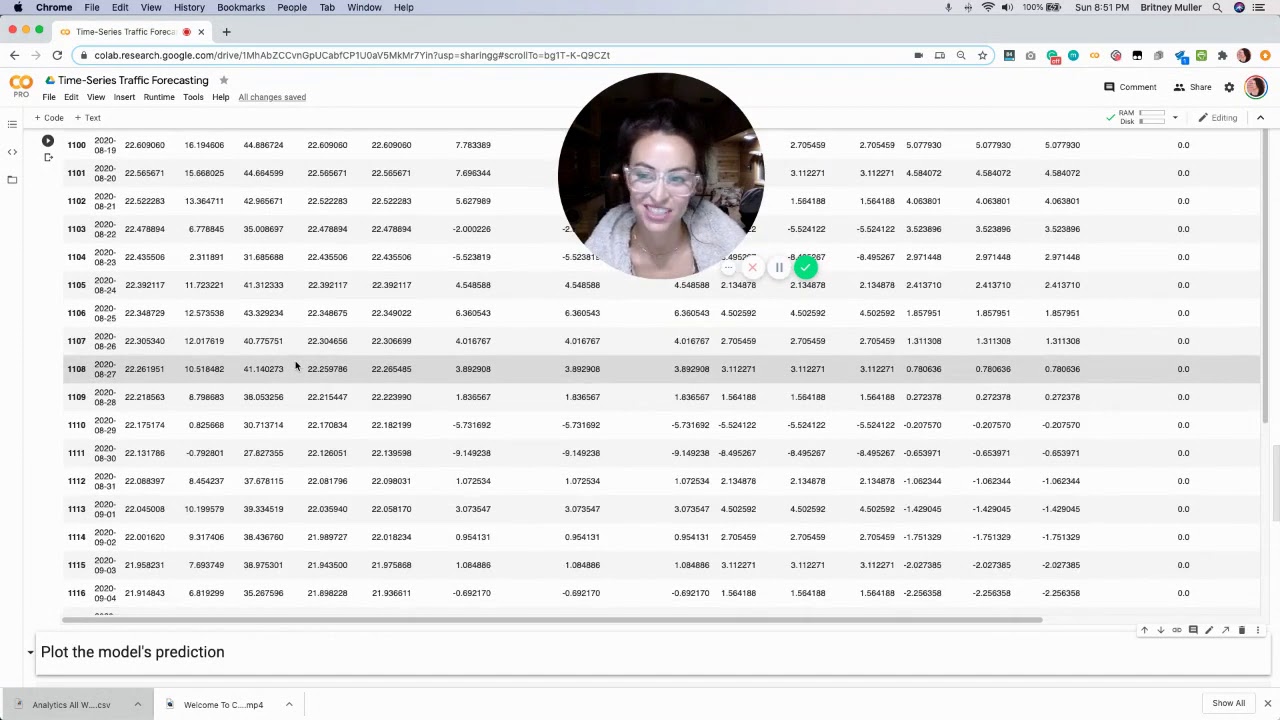Move cell down with arrow icon
The image size is (1280, 720).
(x=1160, y=630)
